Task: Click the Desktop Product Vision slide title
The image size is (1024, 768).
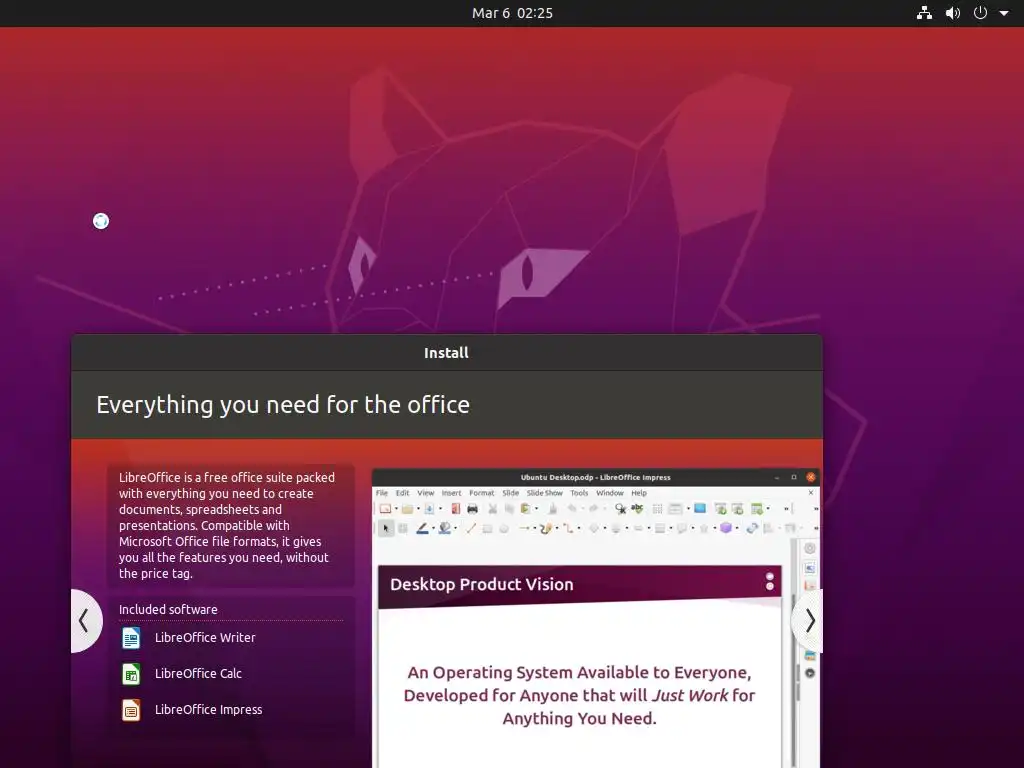Action: (x=481, y=584)
